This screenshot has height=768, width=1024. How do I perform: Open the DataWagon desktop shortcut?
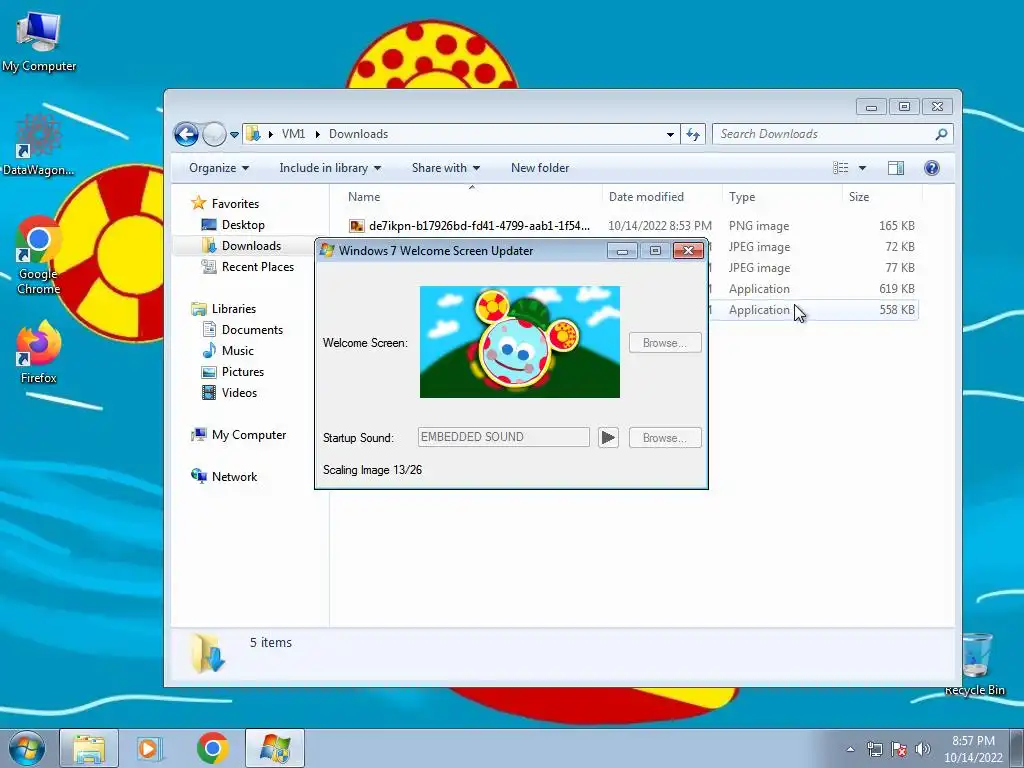tap(38, 144)
